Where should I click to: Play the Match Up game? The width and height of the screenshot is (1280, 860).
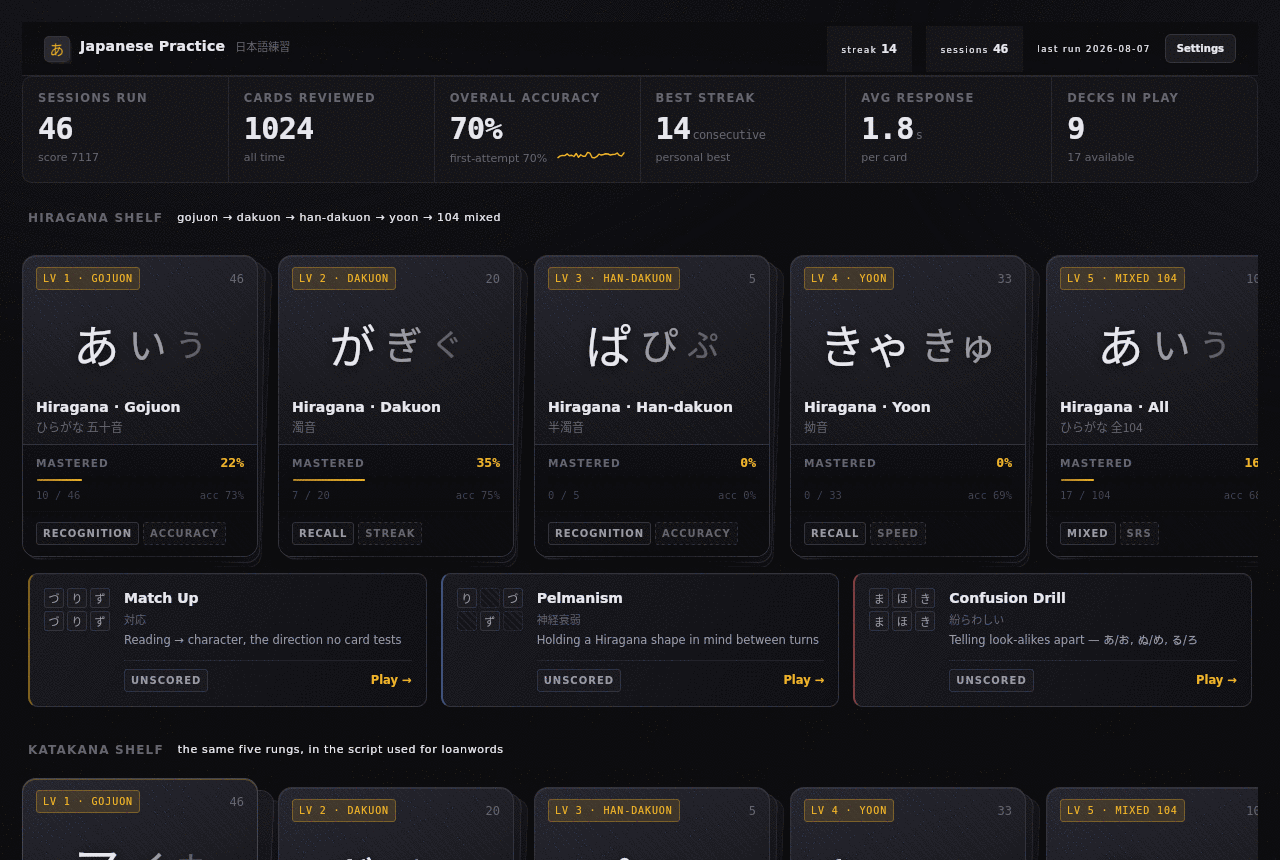391,680
